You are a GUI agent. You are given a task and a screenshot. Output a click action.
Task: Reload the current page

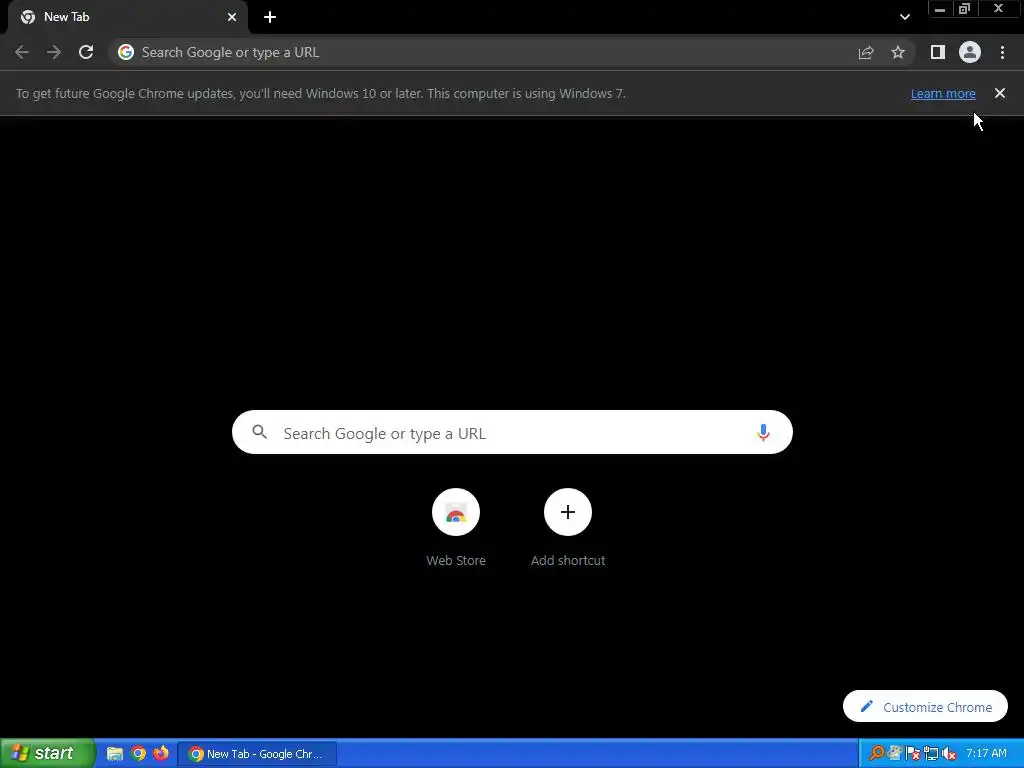point(86,52)
